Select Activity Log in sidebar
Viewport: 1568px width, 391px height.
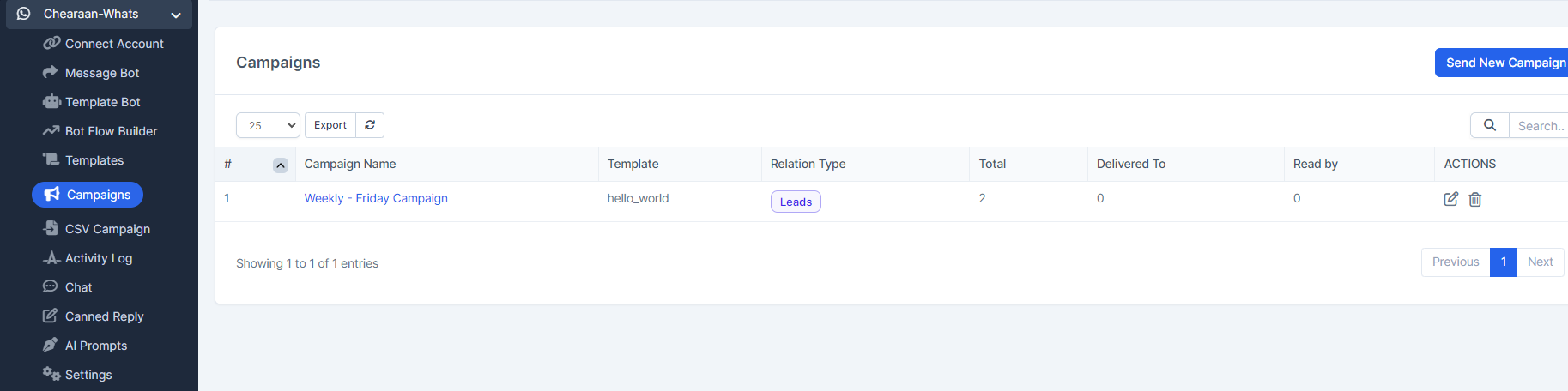(98, 258)
